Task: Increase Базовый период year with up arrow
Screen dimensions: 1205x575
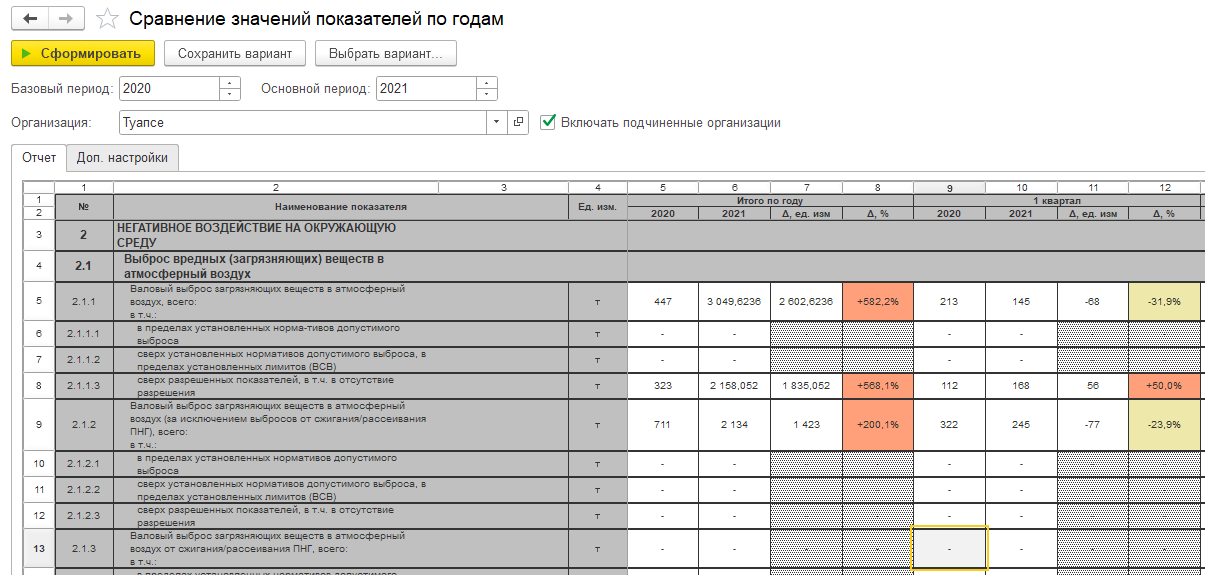Action: tap(230, 83)
